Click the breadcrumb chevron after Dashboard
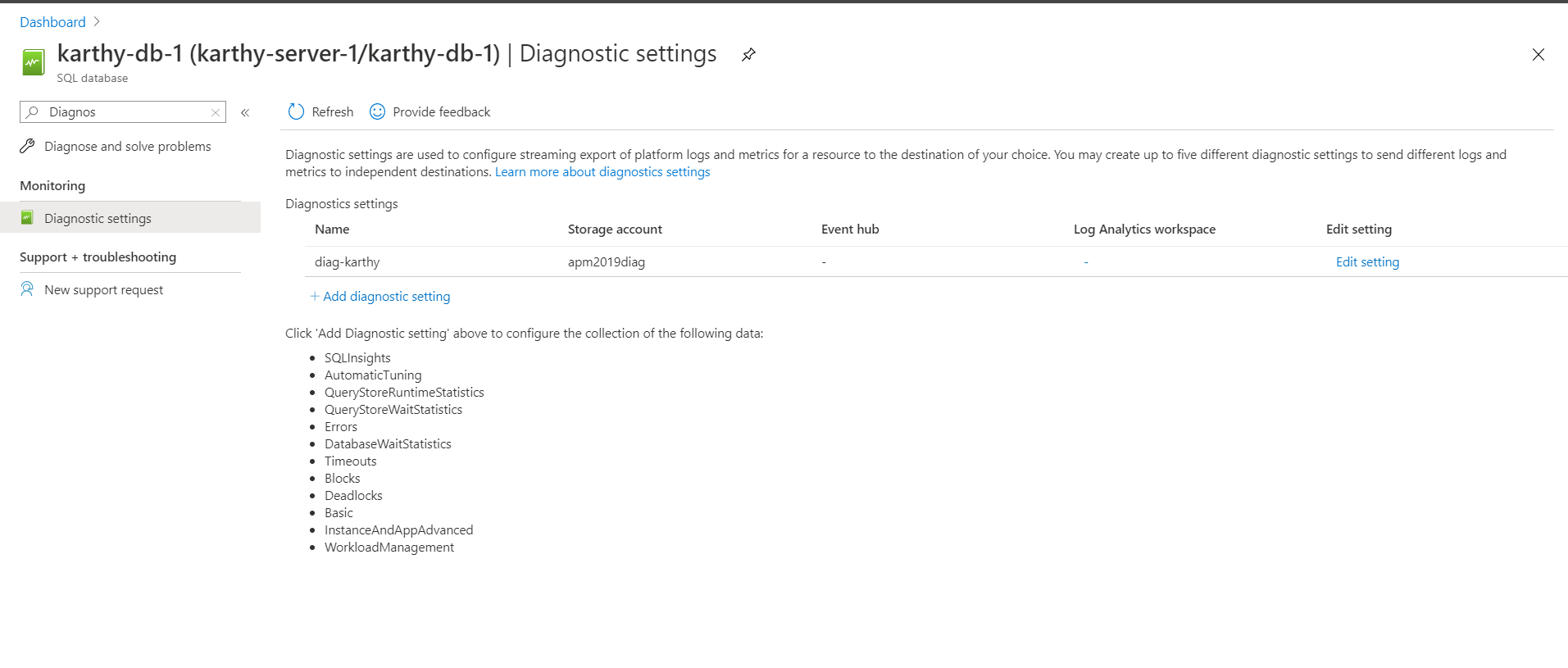This screenshot has width=1568, height=668. click(97, 22)
